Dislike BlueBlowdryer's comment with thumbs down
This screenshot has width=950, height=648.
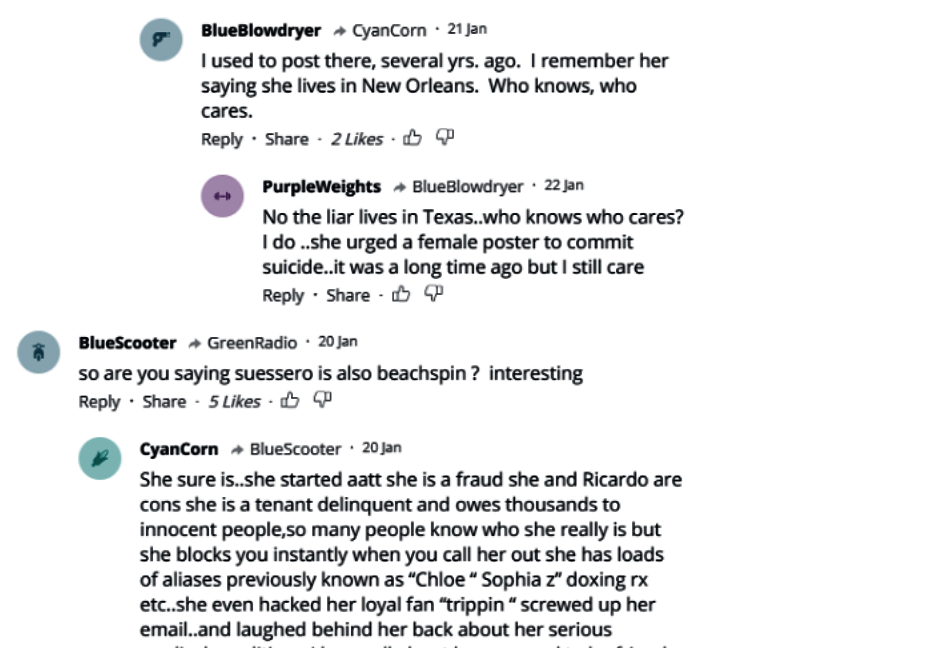tap(445, 137)
